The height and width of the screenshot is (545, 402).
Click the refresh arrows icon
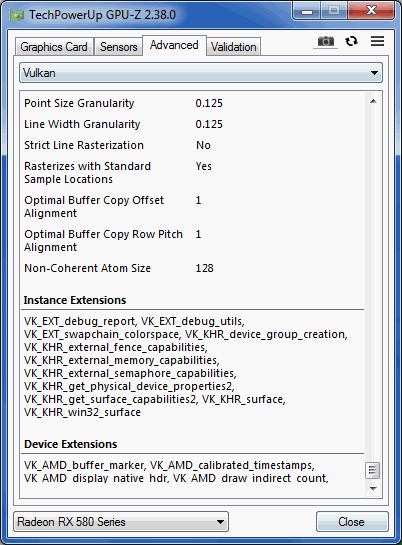352,41
